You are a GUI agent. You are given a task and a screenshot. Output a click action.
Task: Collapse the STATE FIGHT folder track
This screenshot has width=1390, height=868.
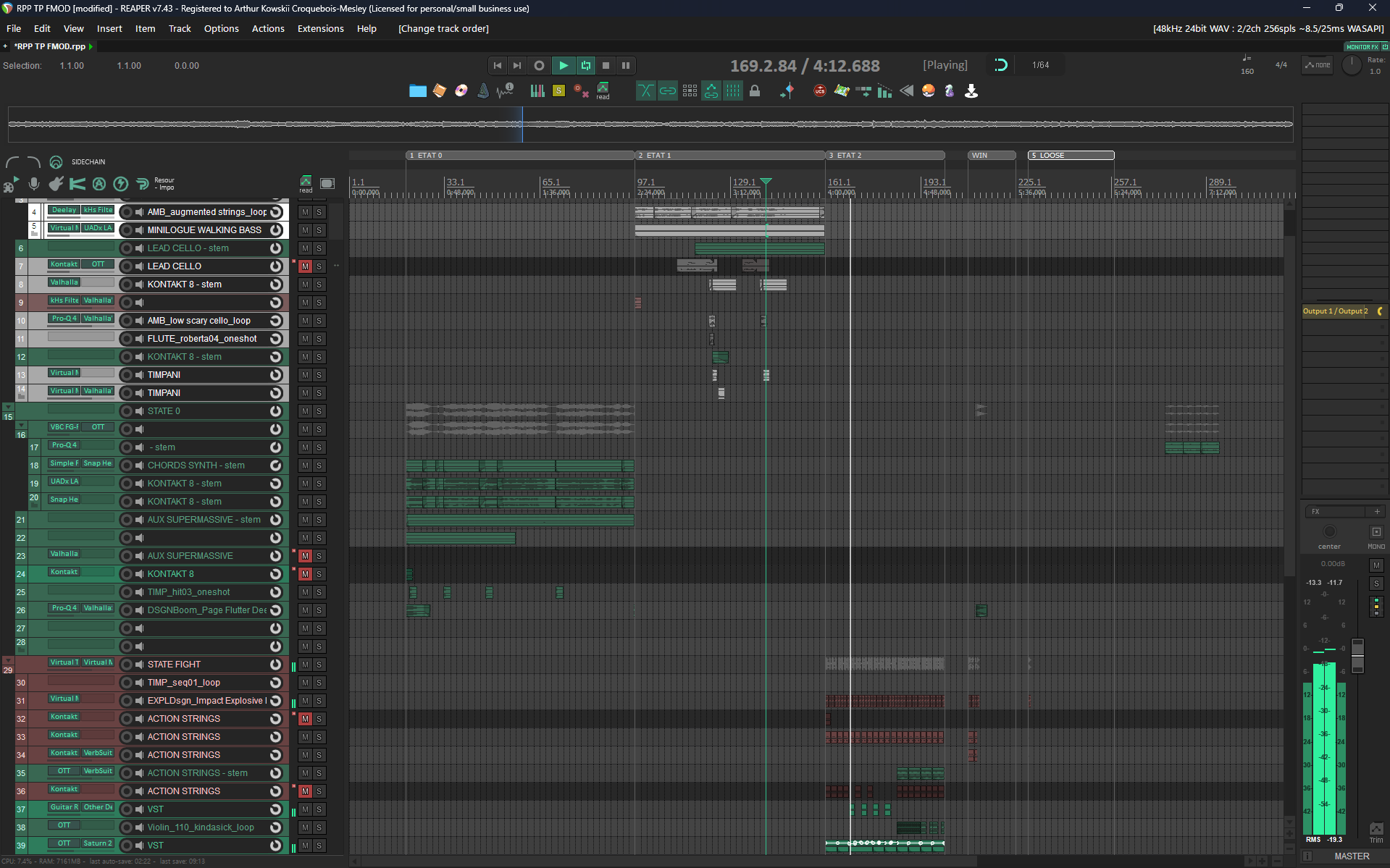8,660
